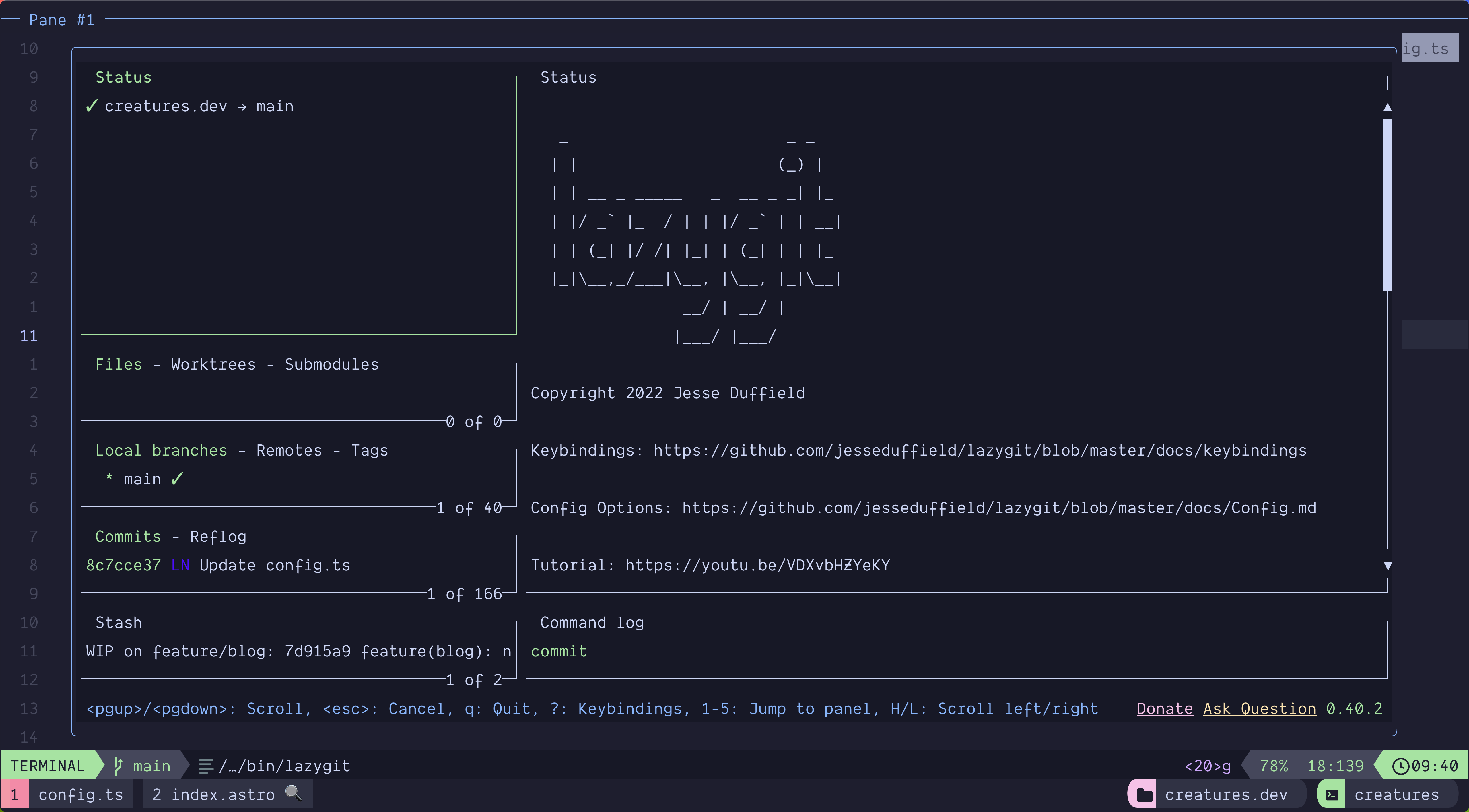Click the 18:139 cursor position
The width and height of the screenshot is (1469, 812).
1336,766
